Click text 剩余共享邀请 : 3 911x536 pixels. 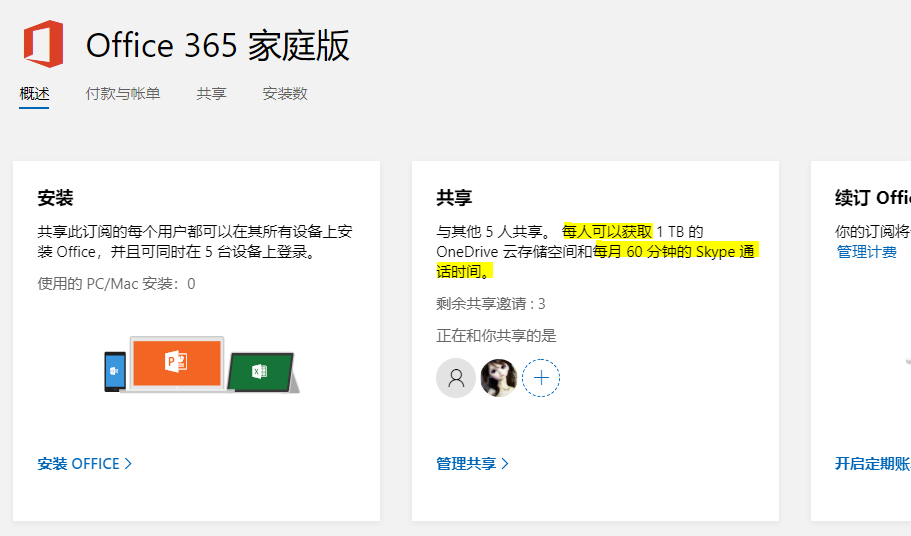tap(491, 304)
